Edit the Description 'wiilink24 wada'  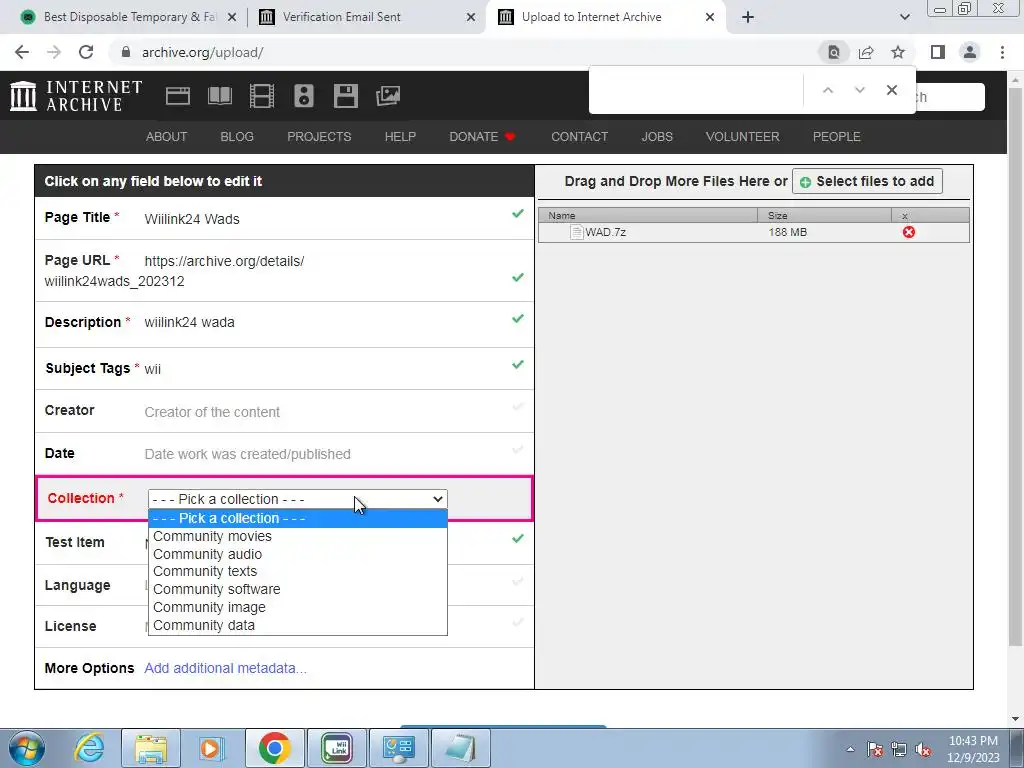pyautogui.click(x=189, y=322)
